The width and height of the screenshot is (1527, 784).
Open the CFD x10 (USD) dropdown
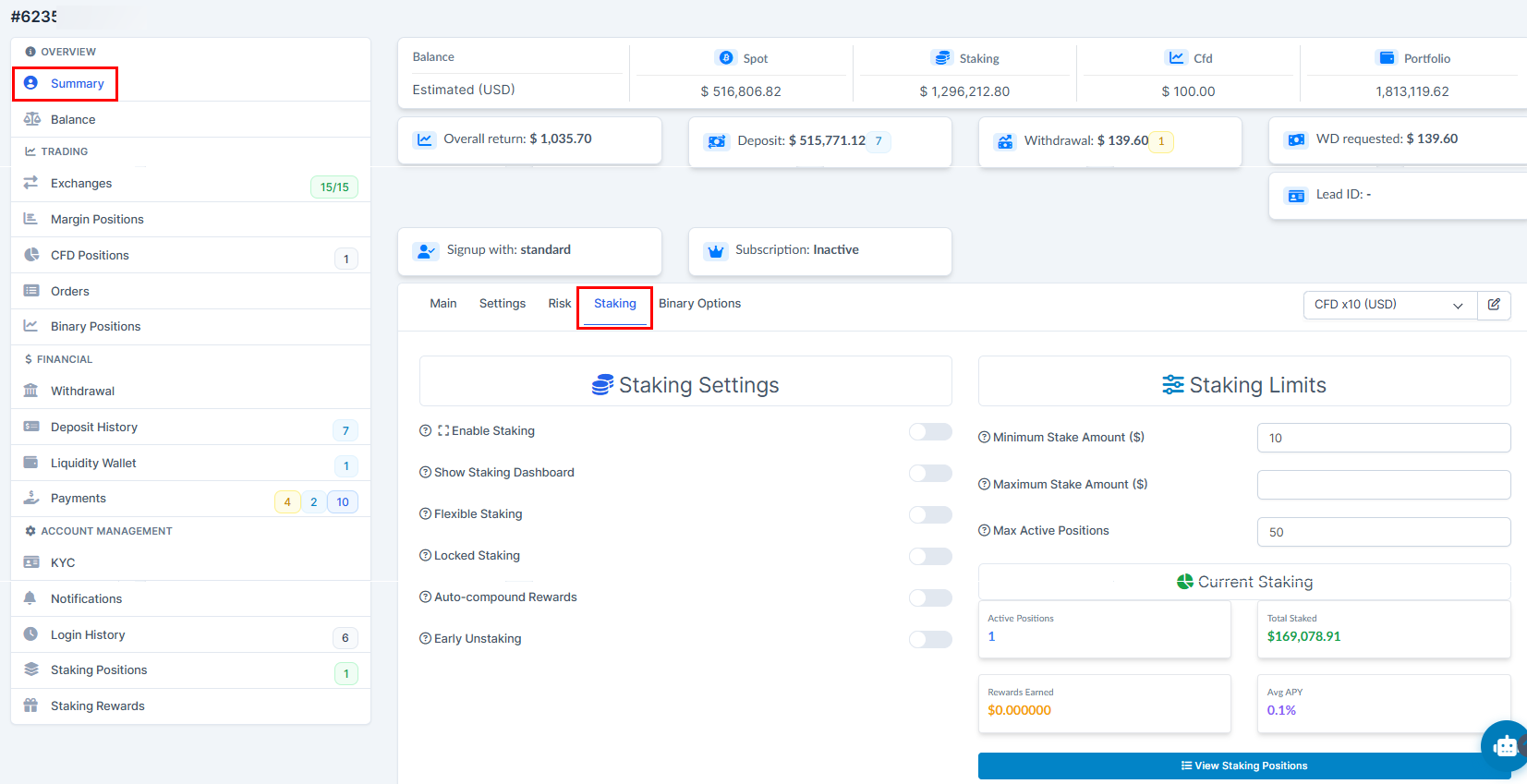tap(1388, 305)
